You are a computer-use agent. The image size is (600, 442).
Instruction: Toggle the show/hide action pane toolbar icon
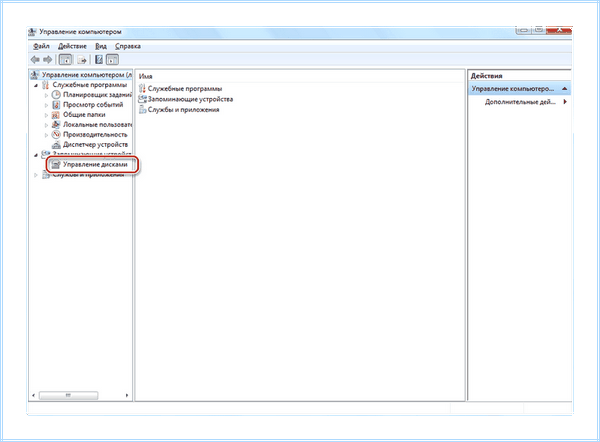click(112, 60)
